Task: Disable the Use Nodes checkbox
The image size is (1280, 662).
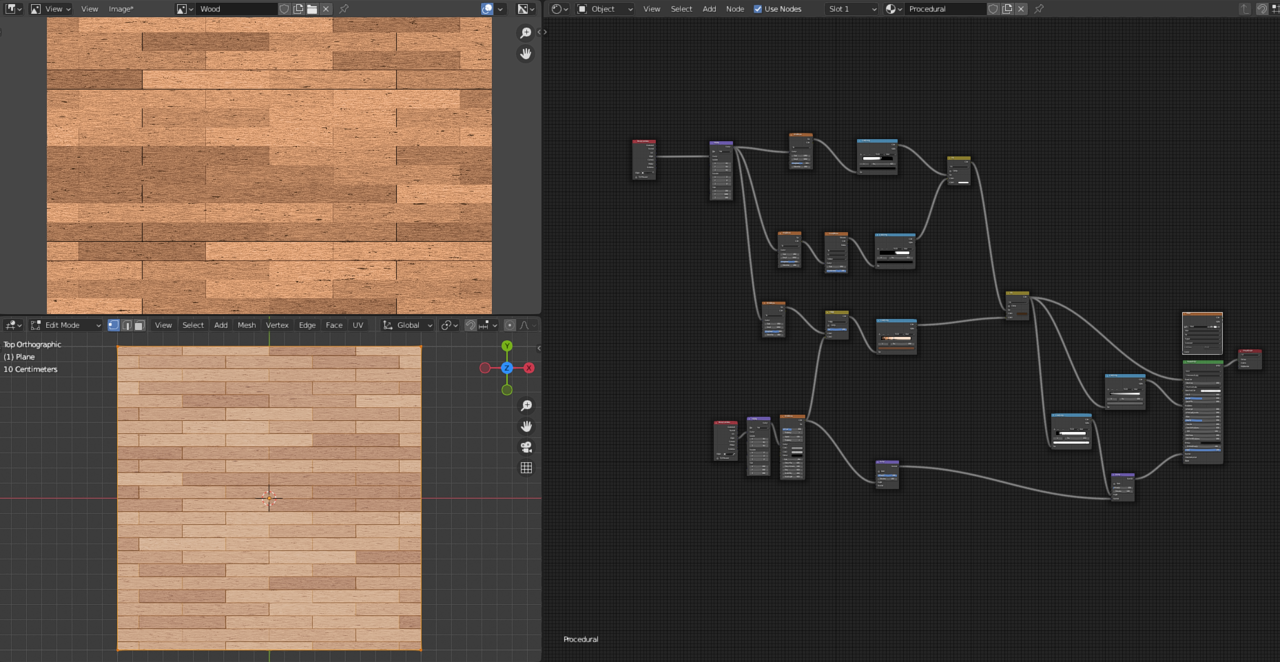Action: (757, 9)
